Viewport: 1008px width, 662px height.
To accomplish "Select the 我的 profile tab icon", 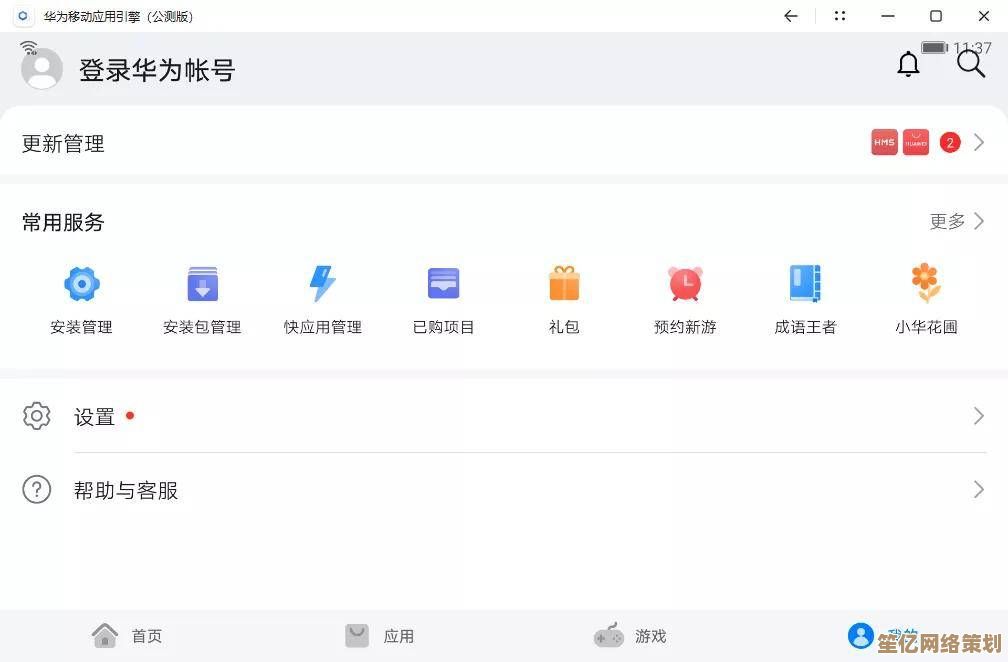I will 861,636.
